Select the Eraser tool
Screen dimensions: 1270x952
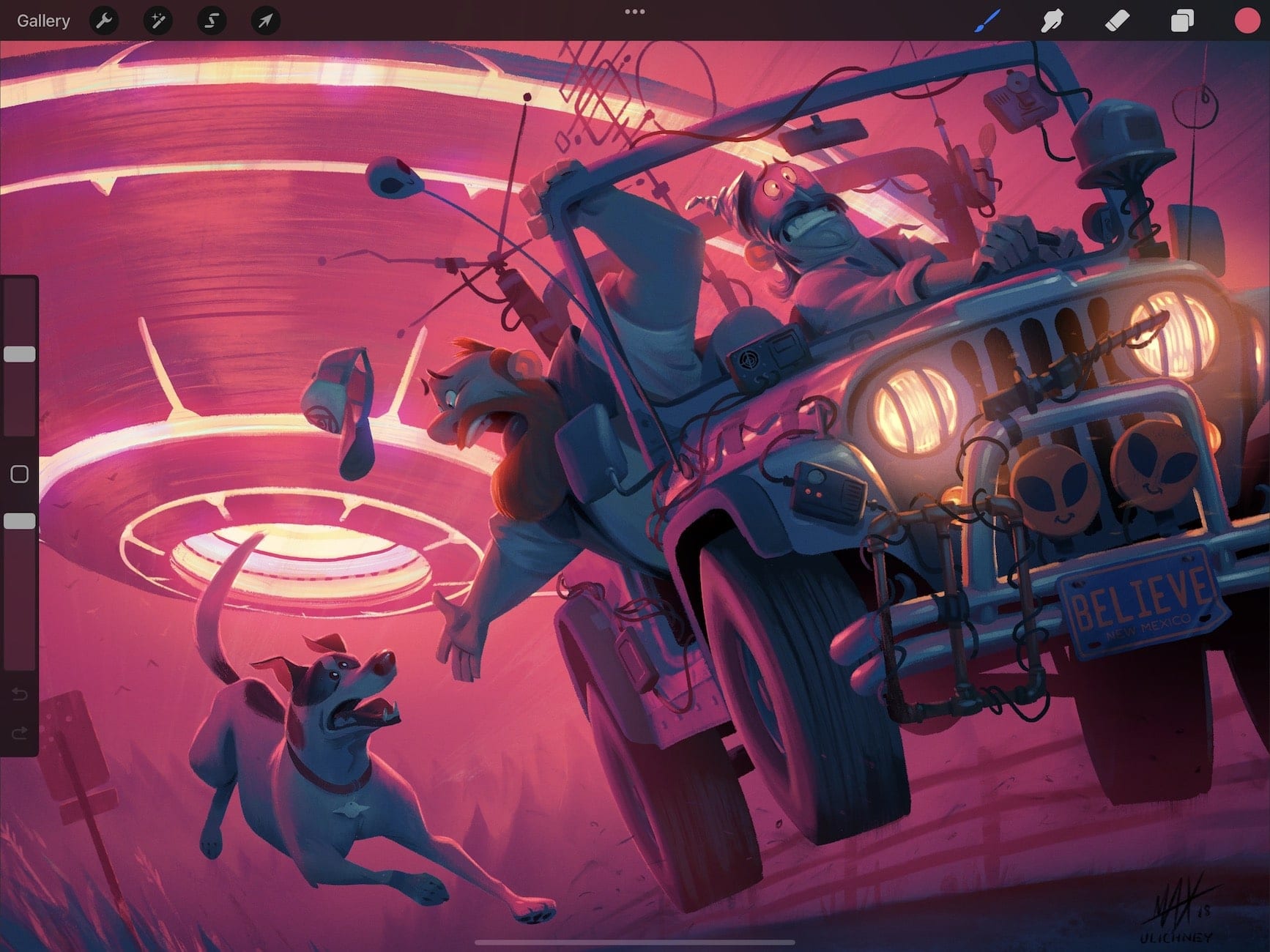click(1117, 21)
